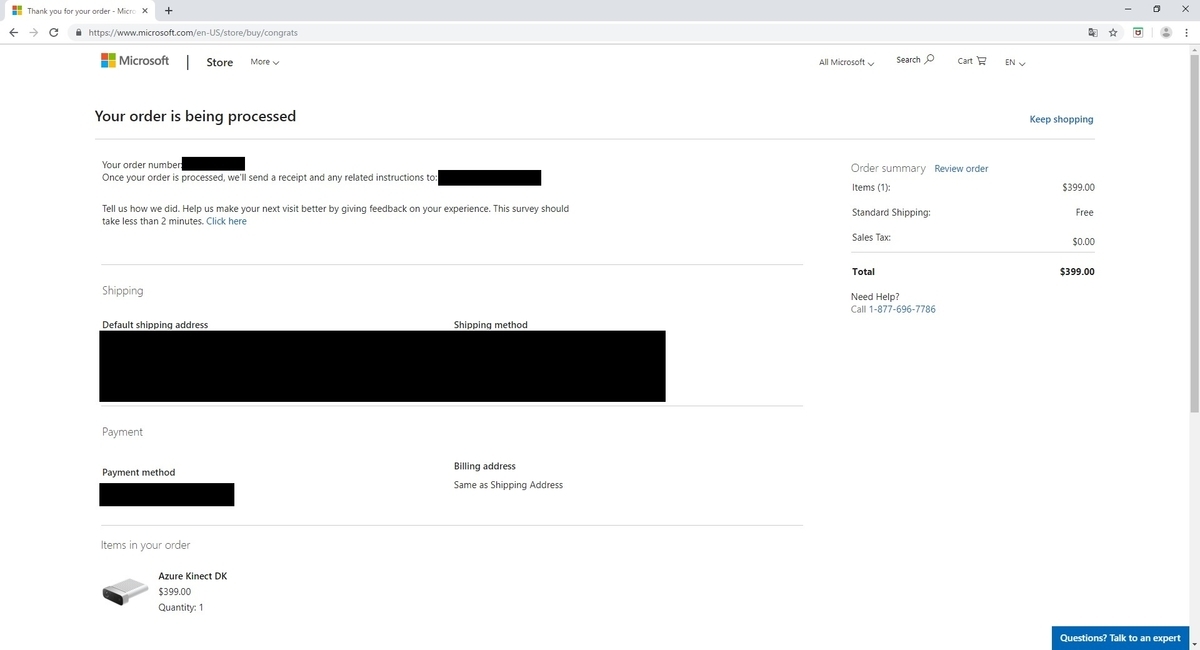Viewport: 1200px width, 650px height.
Task: Click the 'Payment method' label
Action: 138,473
